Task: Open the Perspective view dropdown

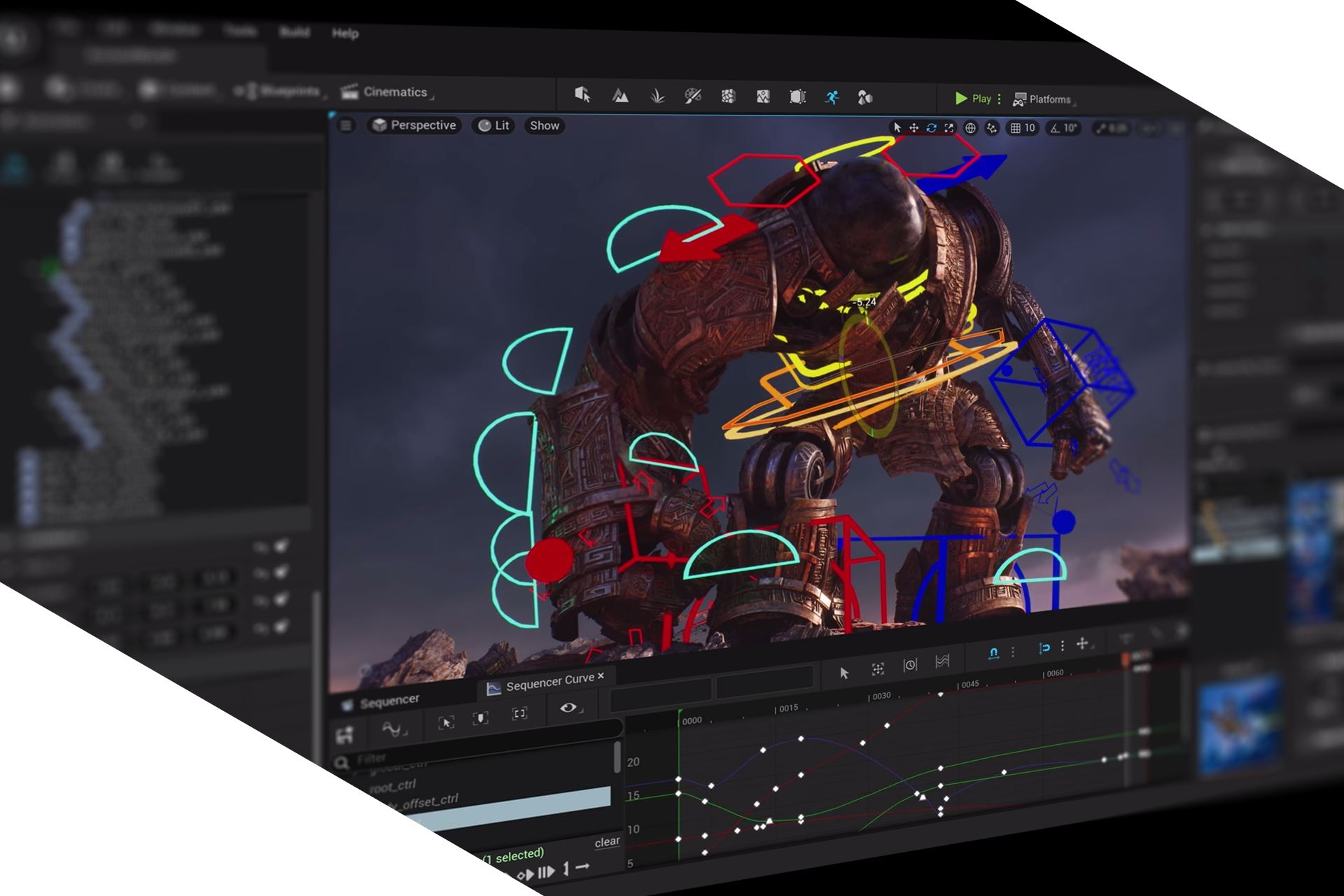Action: pyautogui.click(x=414, y=125)
